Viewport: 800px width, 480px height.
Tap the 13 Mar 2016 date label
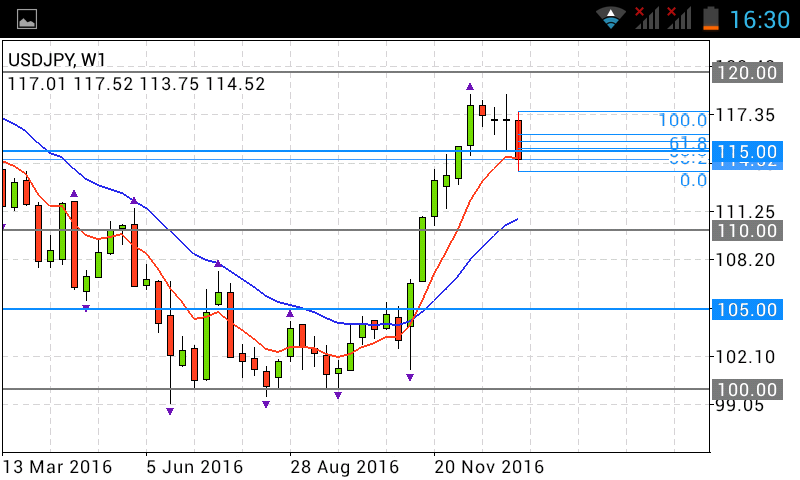57,467
